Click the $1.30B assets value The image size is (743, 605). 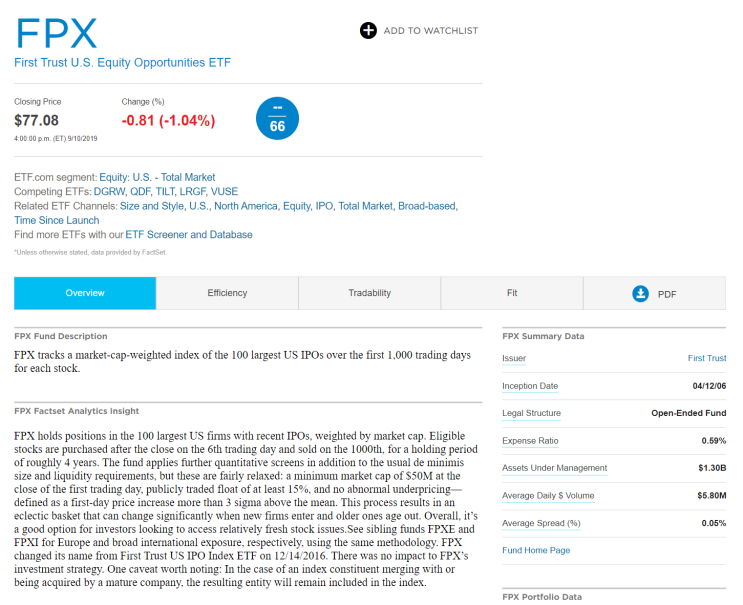pos(712,468)
